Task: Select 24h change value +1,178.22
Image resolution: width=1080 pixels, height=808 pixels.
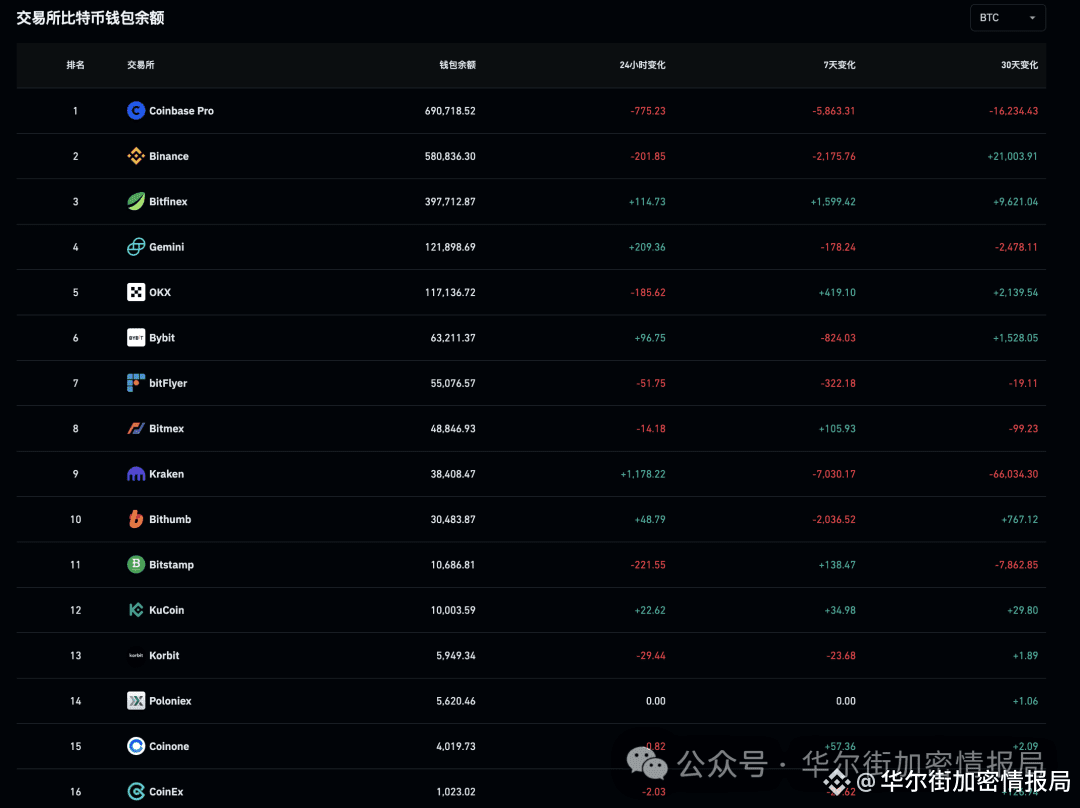Action: click(x=643, y=475)
